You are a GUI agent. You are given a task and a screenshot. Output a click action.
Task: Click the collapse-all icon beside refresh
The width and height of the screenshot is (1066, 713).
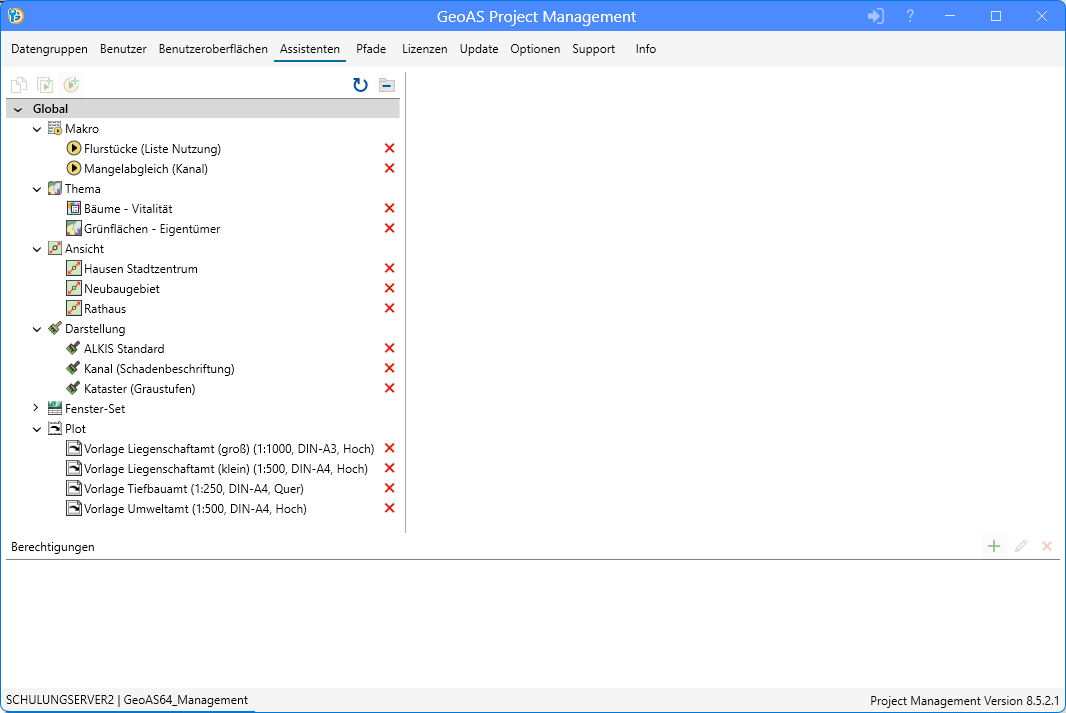pyautogui.click(x=387, y=86)
